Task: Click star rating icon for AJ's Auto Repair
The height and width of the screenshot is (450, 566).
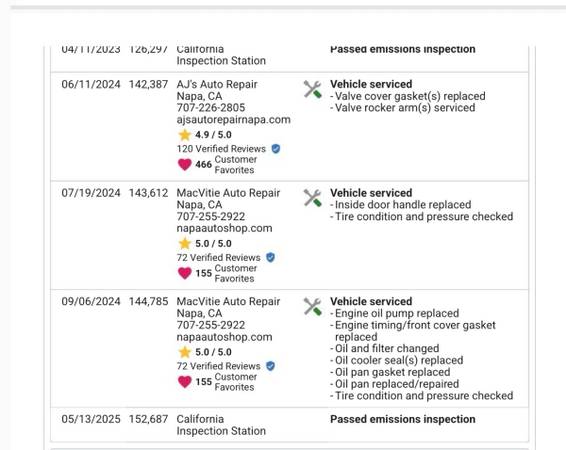Action: point(184,135)
